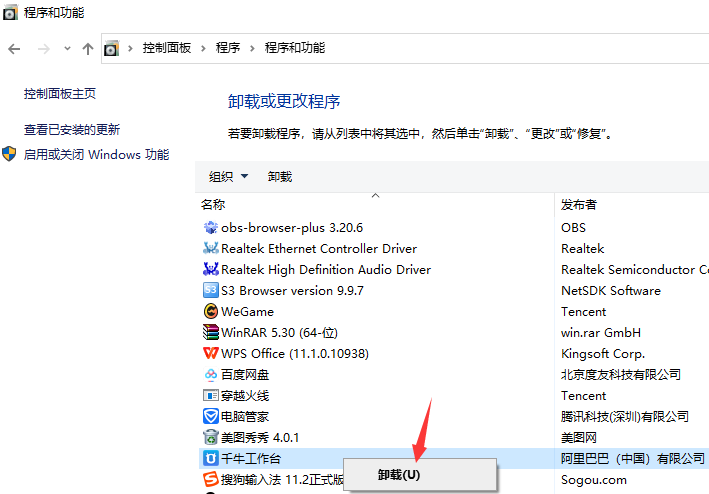Click the publisher cell Realtek Semiconductor
709x494 pixels.
[x=634, y=269]
